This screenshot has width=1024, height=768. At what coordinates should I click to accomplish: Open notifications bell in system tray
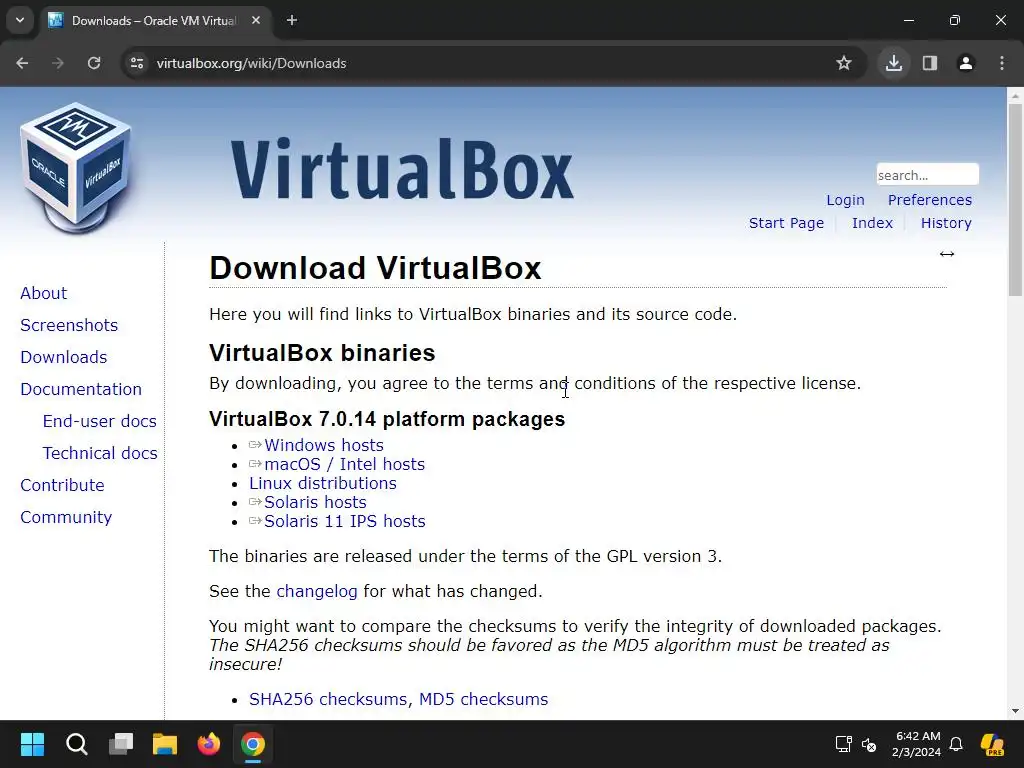[956, 744]
